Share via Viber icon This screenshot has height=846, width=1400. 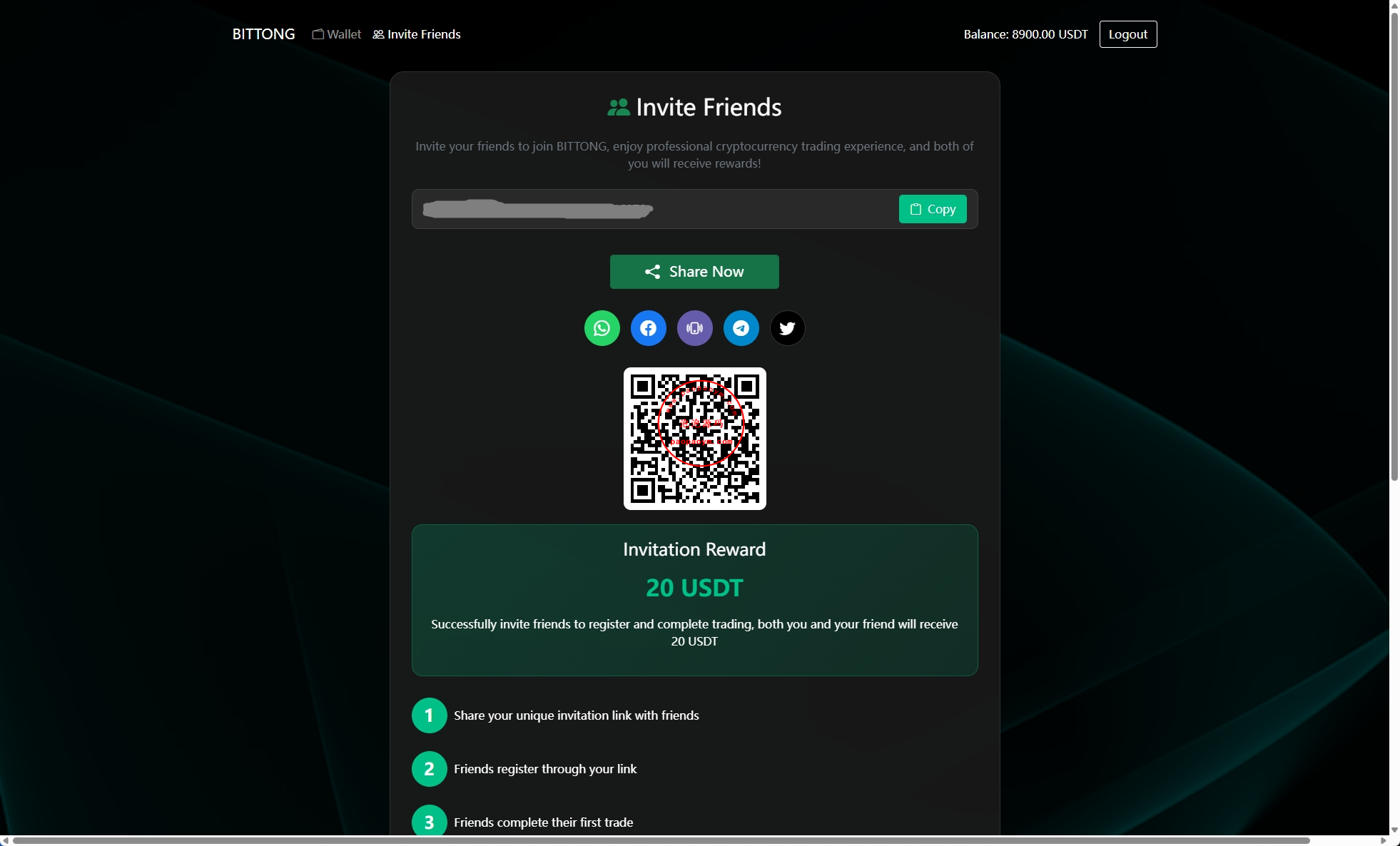(694, 328)
